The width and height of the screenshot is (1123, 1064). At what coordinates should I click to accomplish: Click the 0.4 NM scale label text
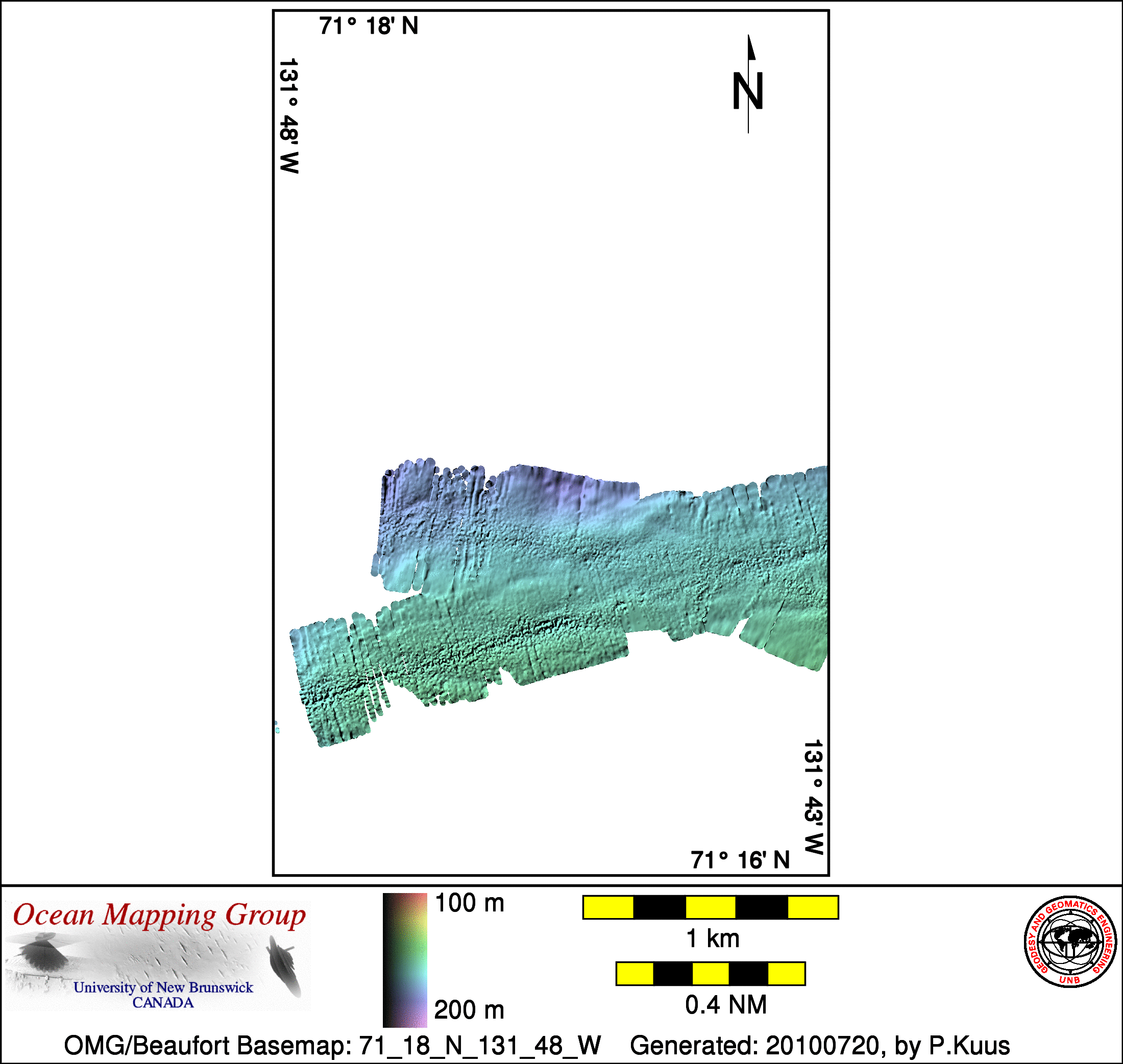[725, 1004]
